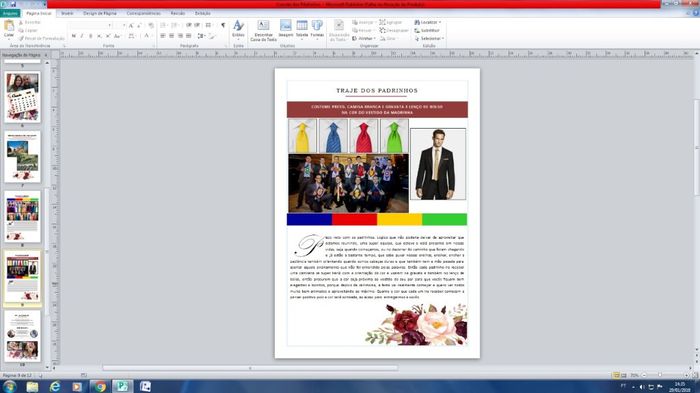Image resolution: width=700 pixels, height=393 pixels.
Task: Click the blue color block on page
Action: click(x=309, y=219)
